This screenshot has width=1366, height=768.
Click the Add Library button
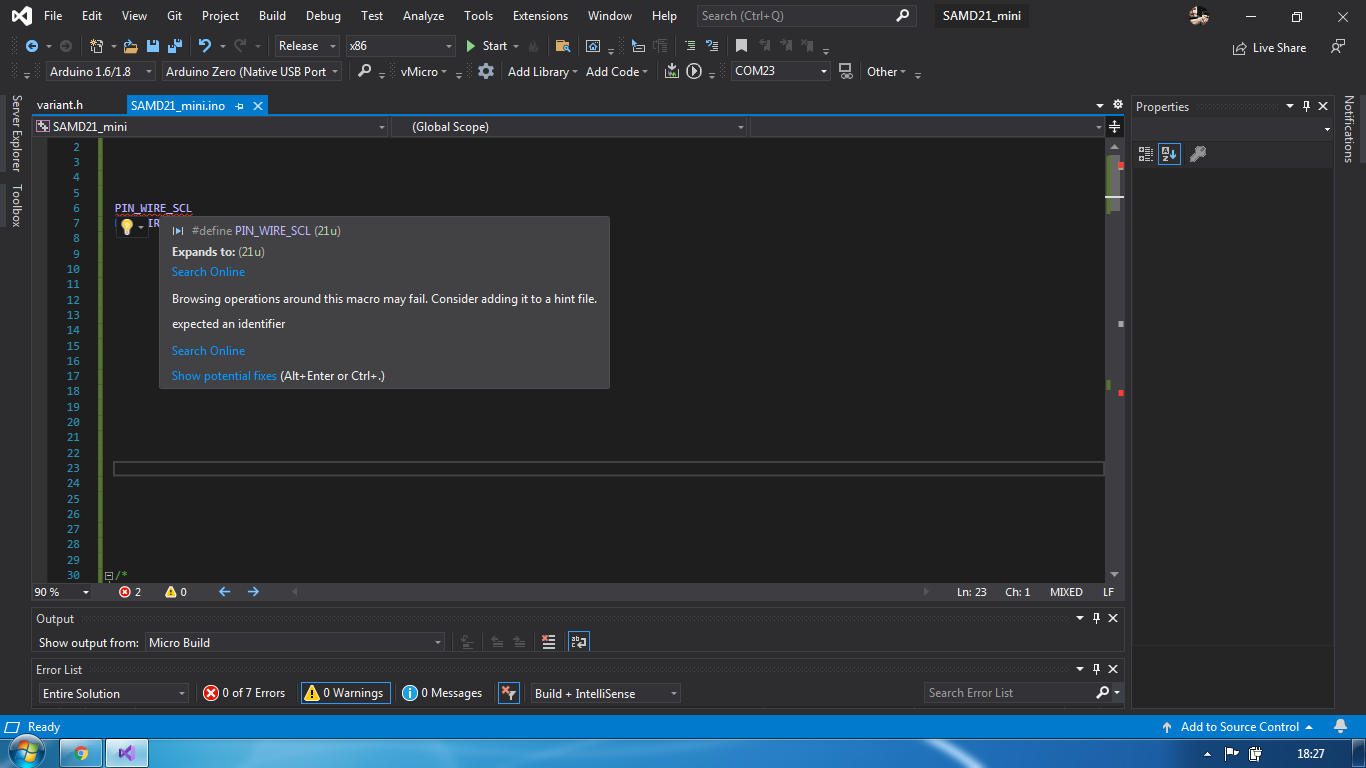543,71
